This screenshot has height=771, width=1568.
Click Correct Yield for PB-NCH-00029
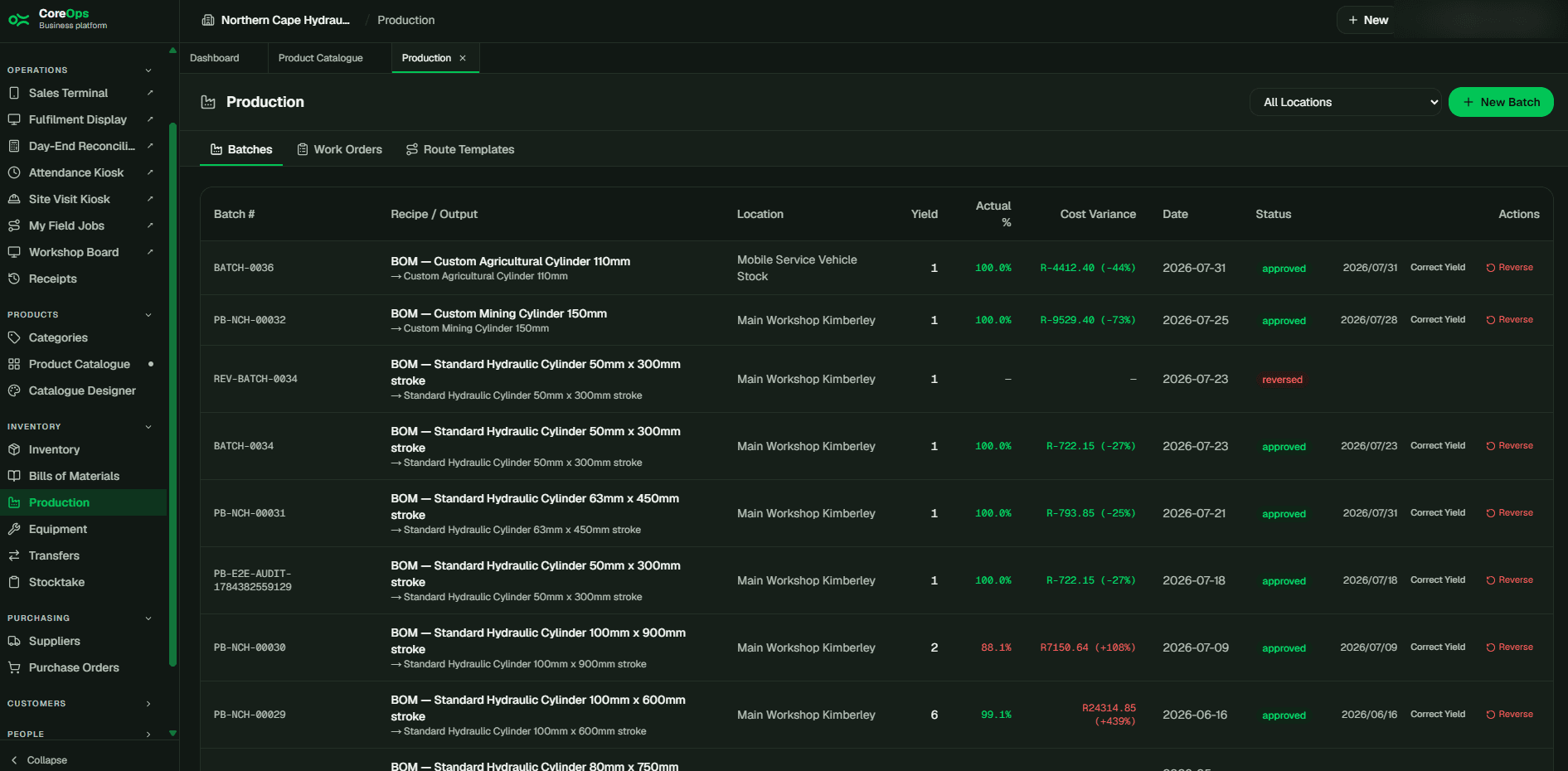[x=1438, y=715]
